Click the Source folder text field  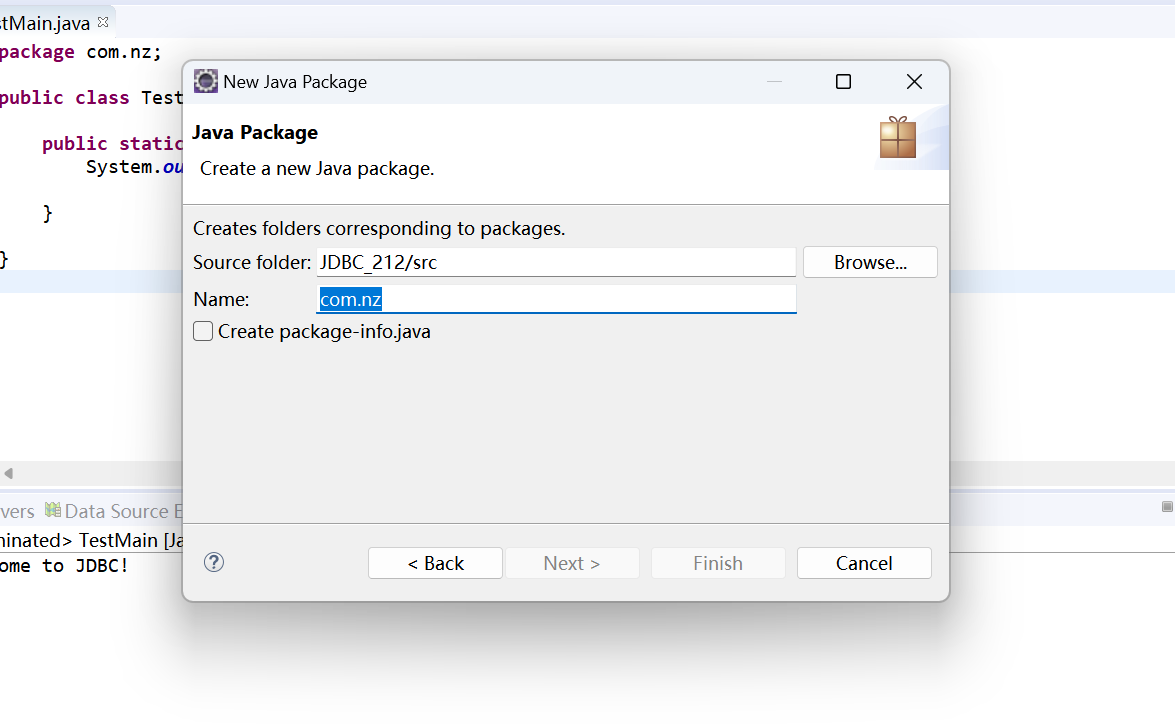(556, 263)
